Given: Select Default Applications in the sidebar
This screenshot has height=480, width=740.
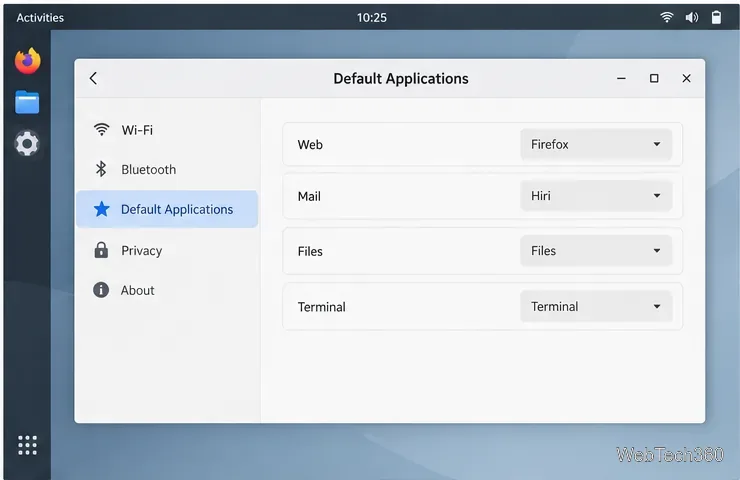Looking at the screenshot, I should click(x=167, y=209).
